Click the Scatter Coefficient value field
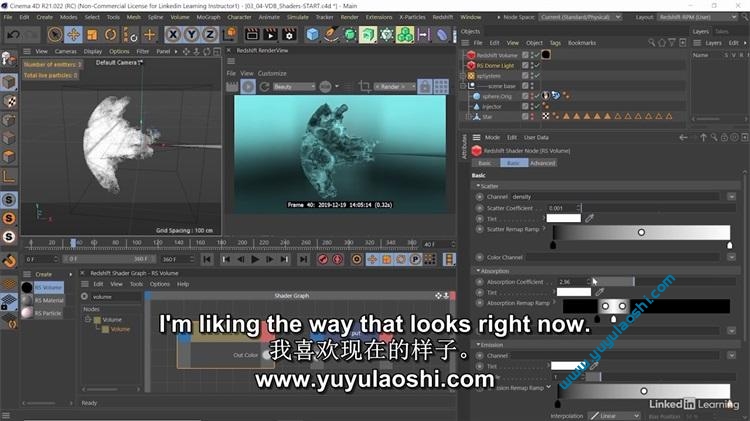This screenshot has height=421, width=750. coord(562,208)
